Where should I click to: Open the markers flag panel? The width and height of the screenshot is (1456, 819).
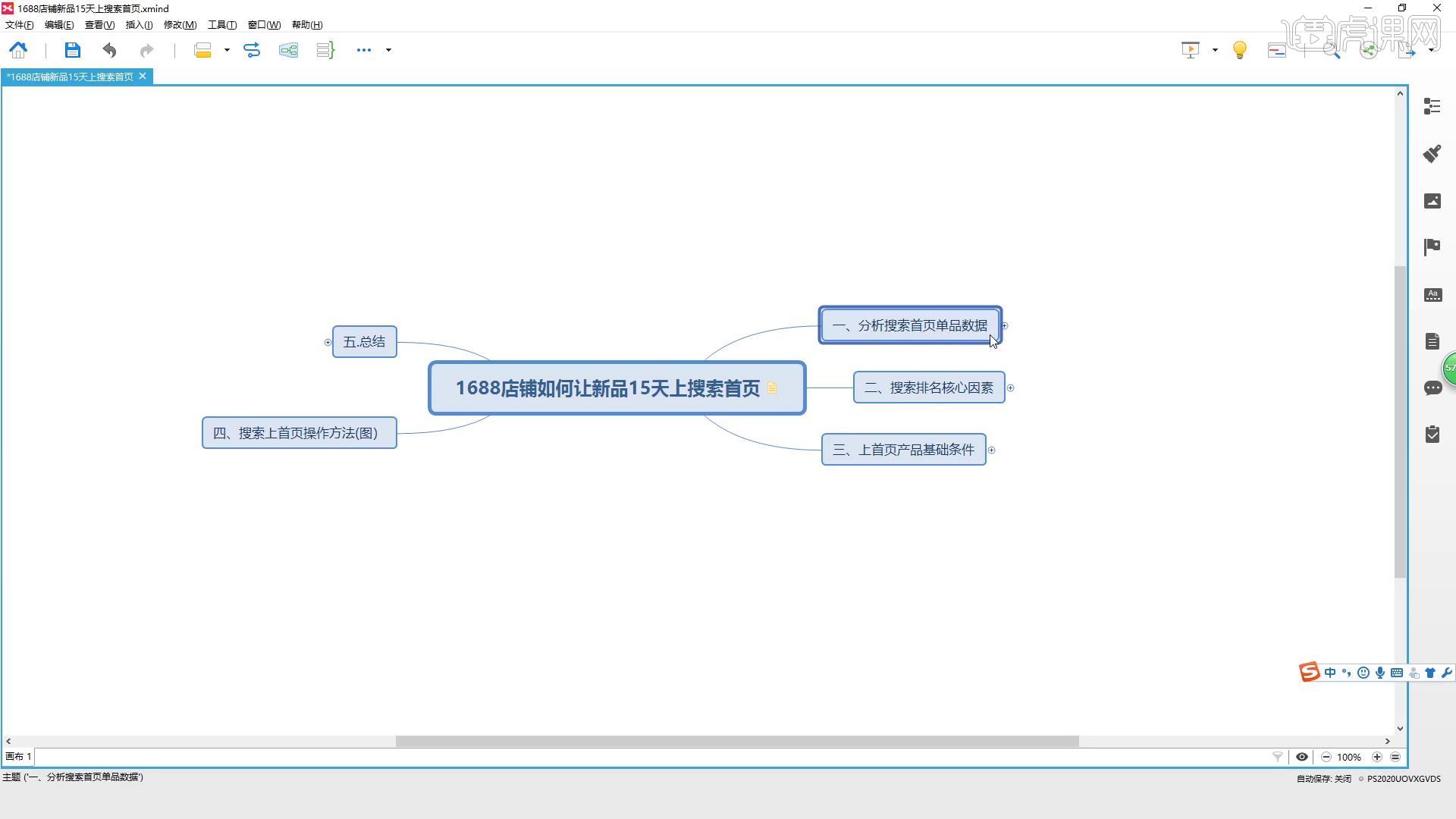[x=1432, y=247]
